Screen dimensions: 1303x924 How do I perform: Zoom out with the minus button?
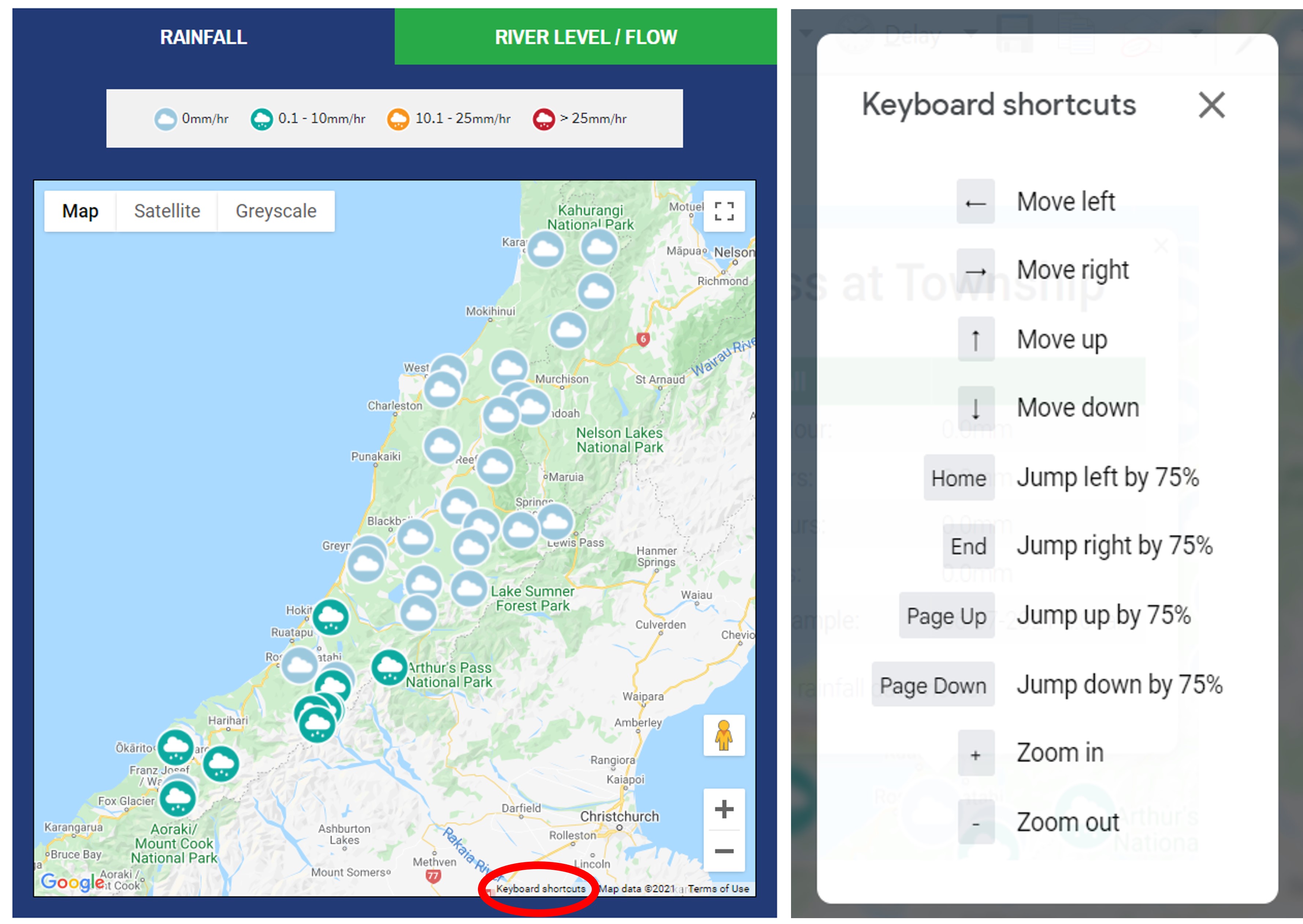tap(724, 851)
